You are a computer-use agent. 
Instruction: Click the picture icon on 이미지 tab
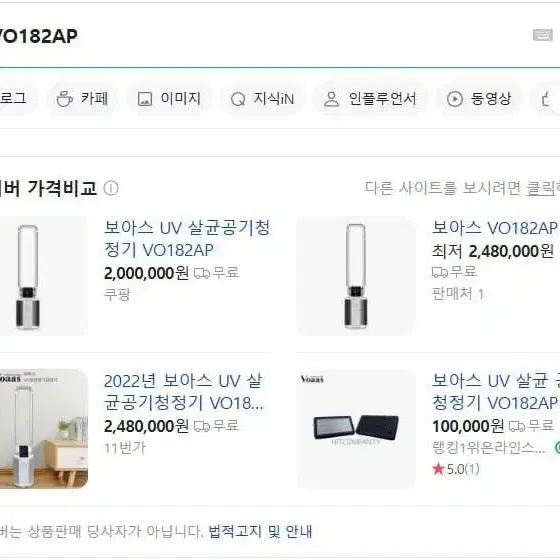click(145, 99)
